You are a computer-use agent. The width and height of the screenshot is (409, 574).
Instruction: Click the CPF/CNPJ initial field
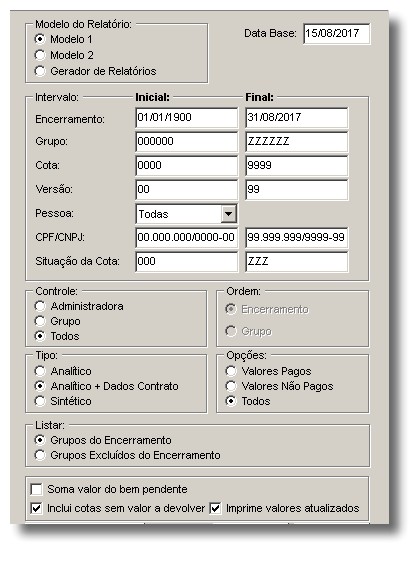click(x=186, y=238)
